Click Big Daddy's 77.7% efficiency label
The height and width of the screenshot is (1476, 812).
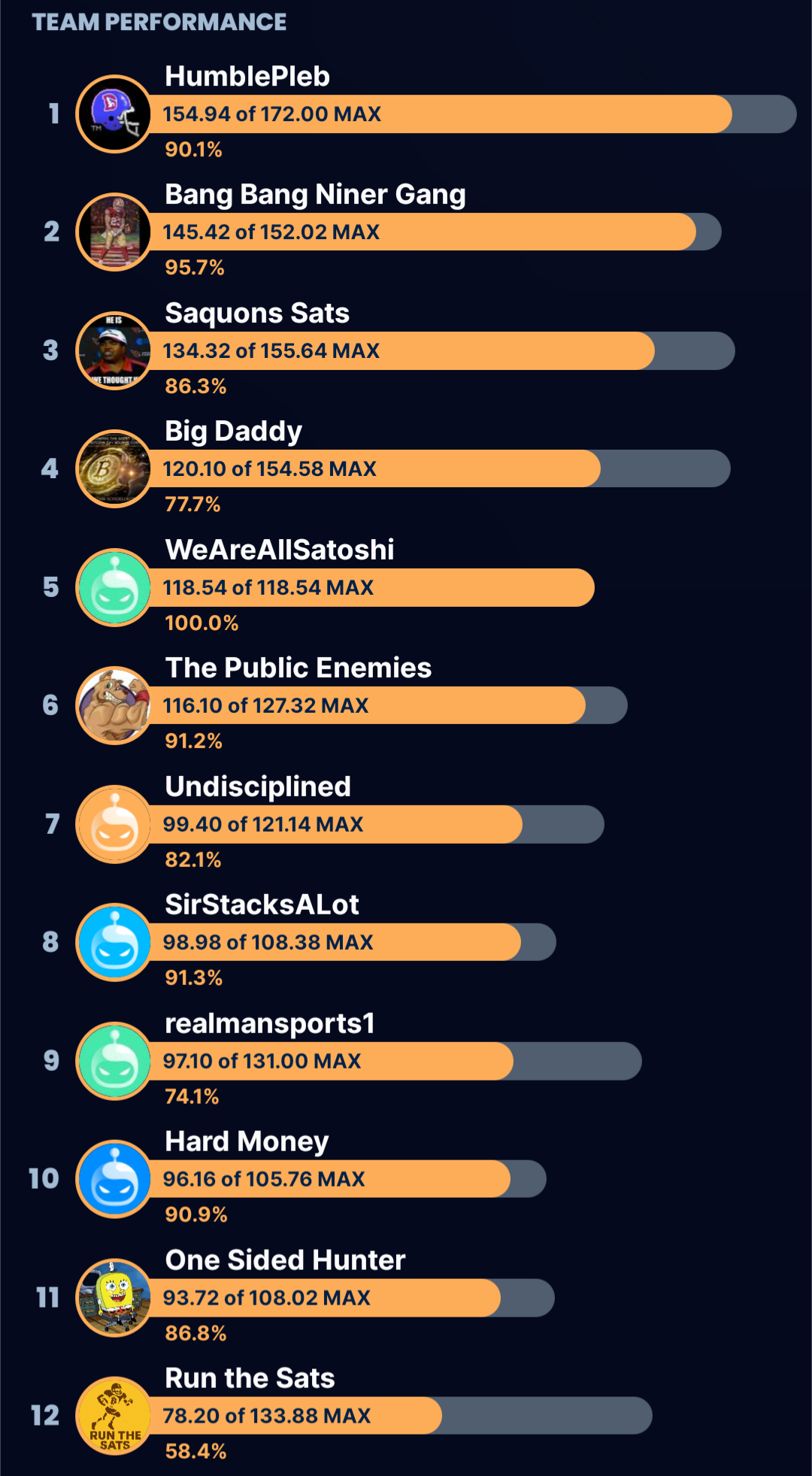192,505
